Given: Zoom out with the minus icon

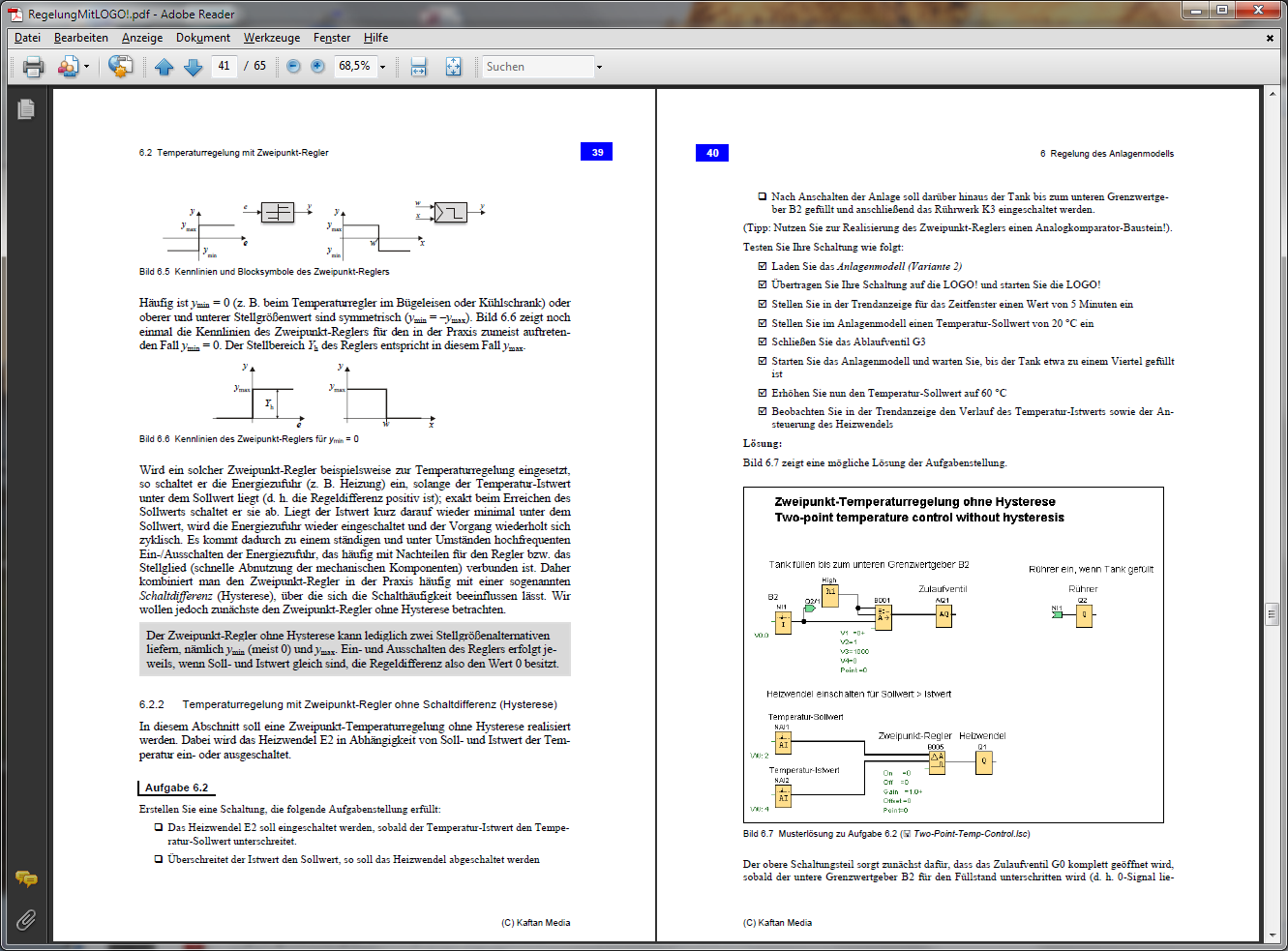Looking at the screenshot, I should [x=293, y=67].
